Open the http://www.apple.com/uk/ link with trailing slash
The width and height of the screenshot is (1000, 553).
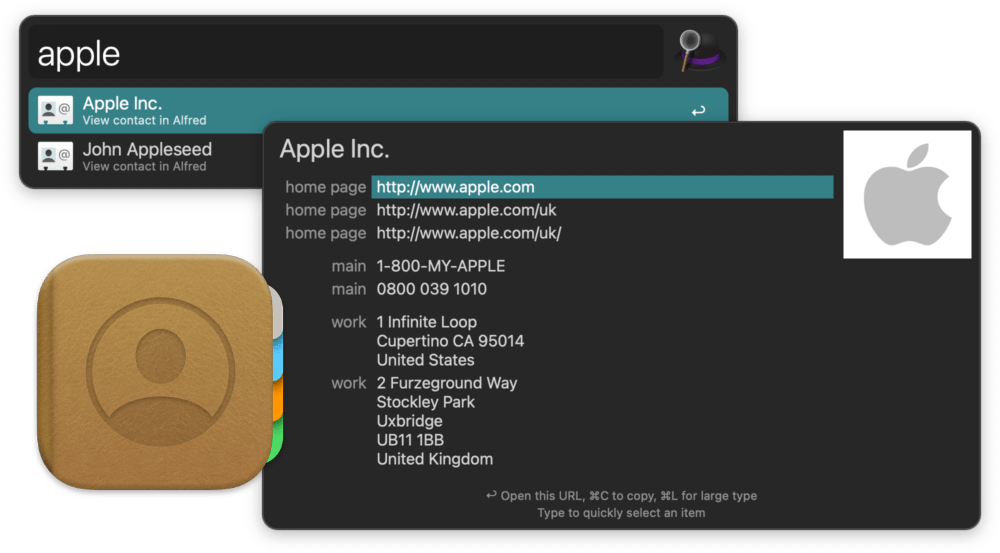(x=468, y=233)
